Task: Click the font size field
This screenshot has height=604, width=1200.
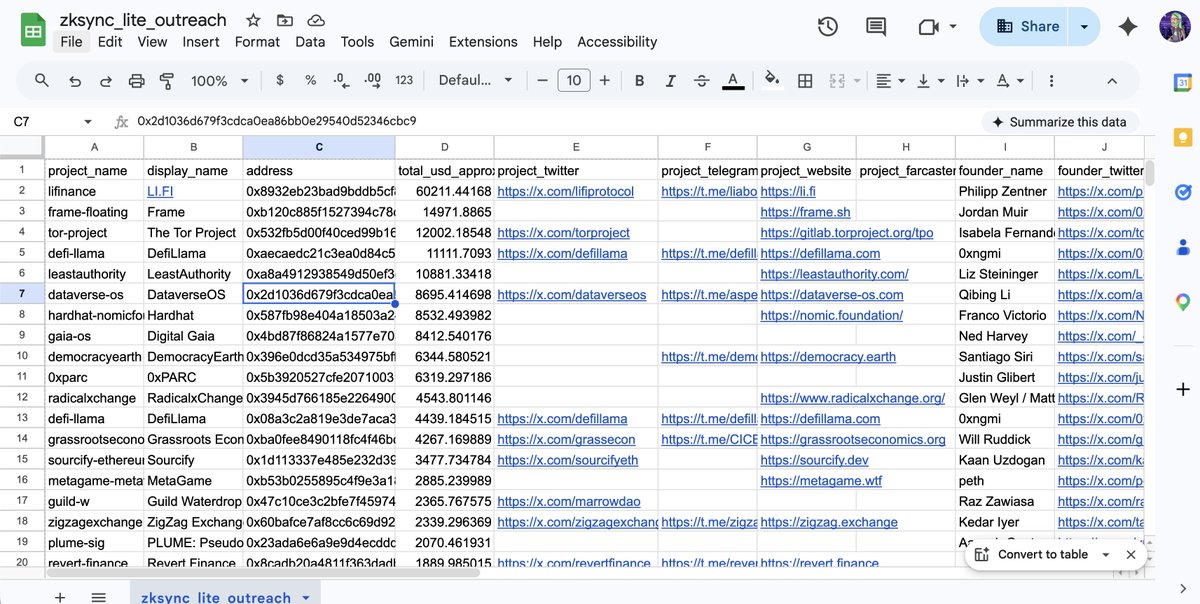Action: coord(574,80)
